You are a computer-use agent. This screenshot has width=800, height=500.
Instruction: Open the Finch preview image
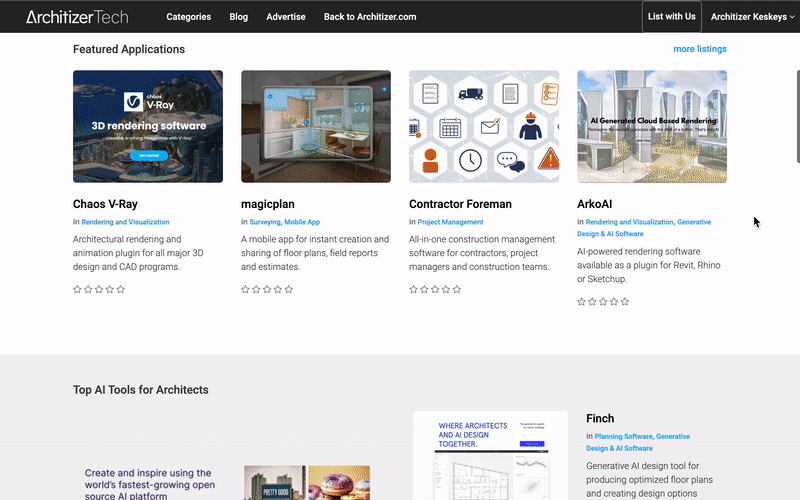coord(490,456)
